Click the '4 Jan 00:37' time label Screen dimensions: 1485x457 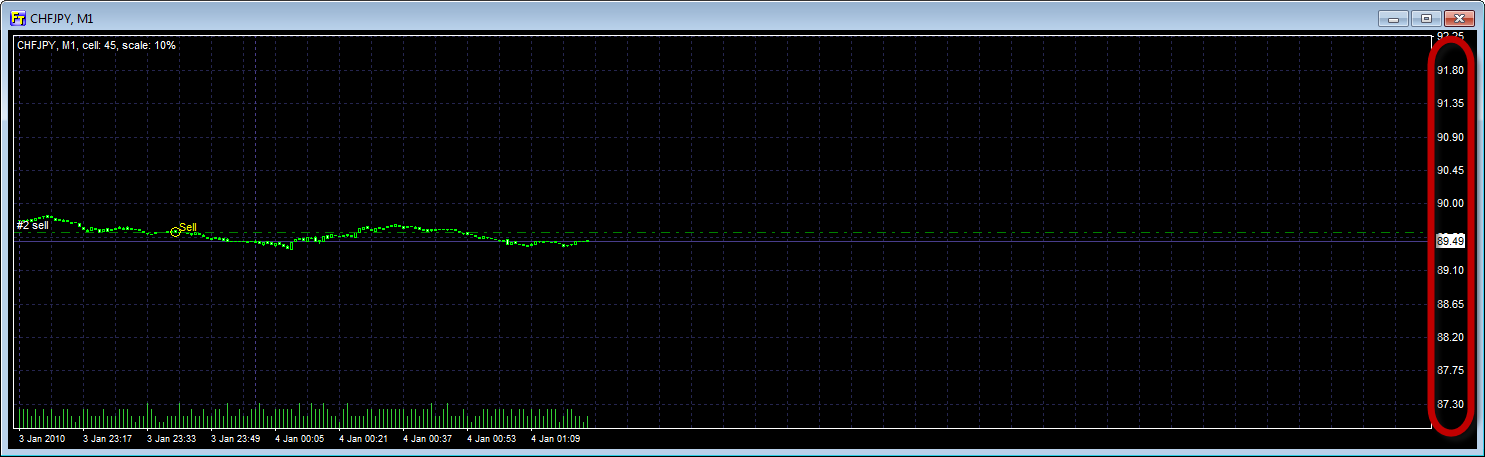click(427, 439)
